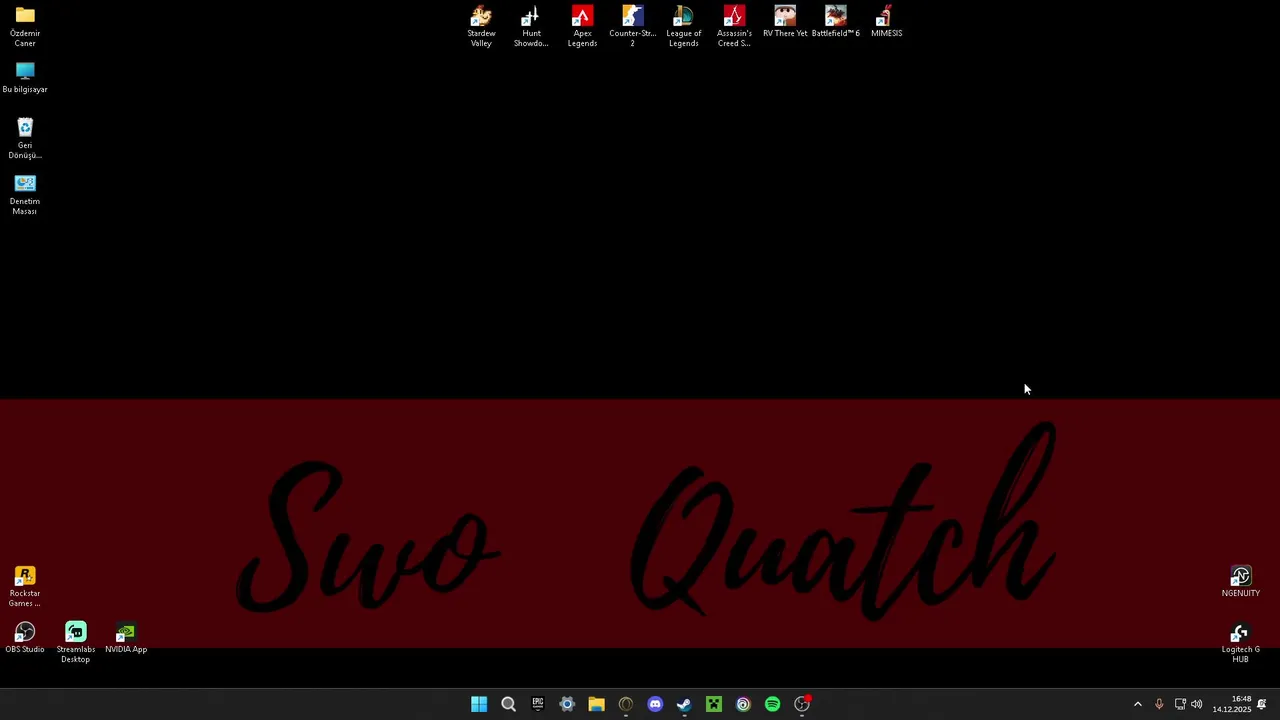
Task: Open OBS Studio from taskbar
Action: coord(802,704)
